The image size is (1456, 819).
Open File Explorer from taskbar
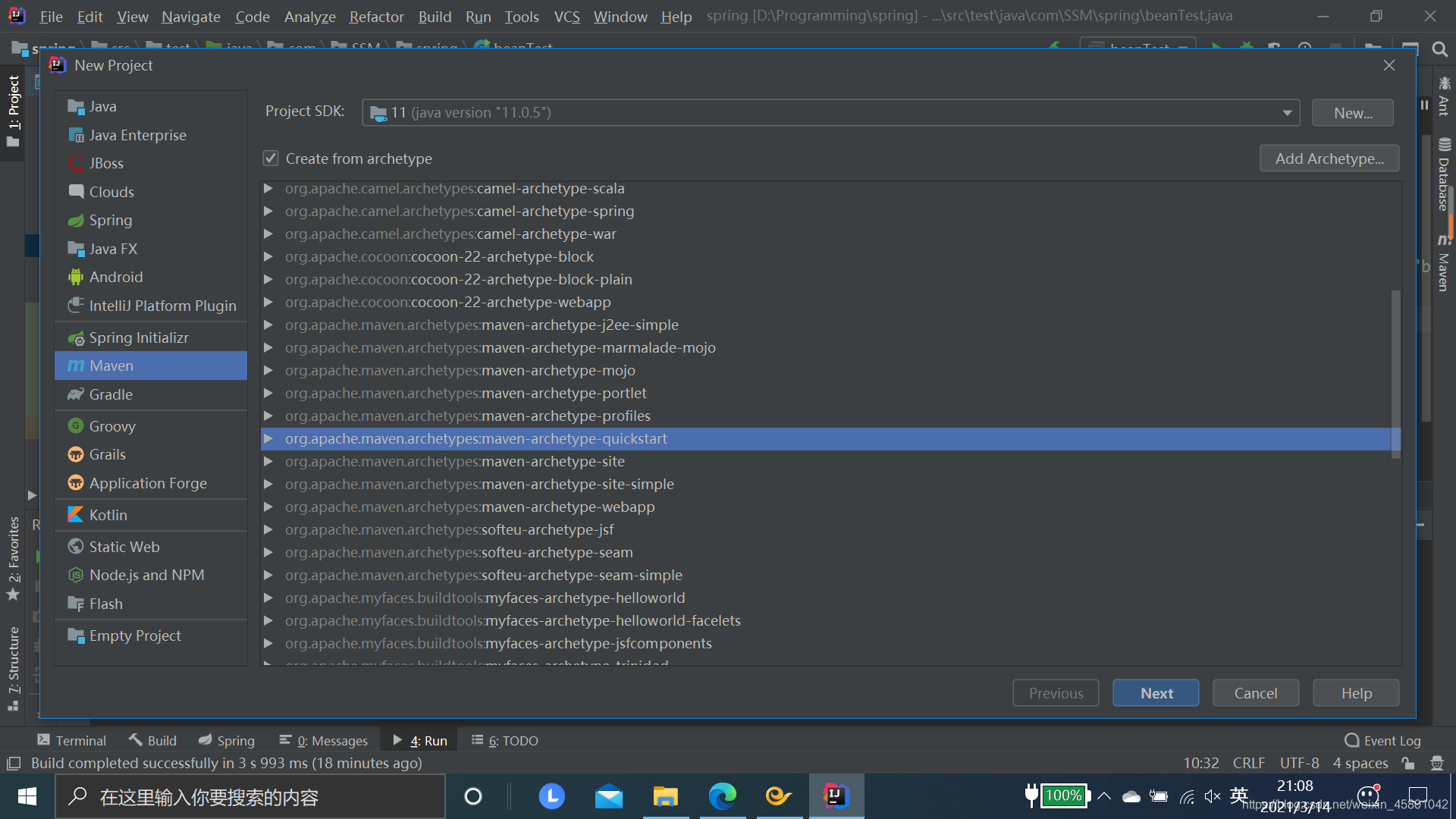point(665,795)
